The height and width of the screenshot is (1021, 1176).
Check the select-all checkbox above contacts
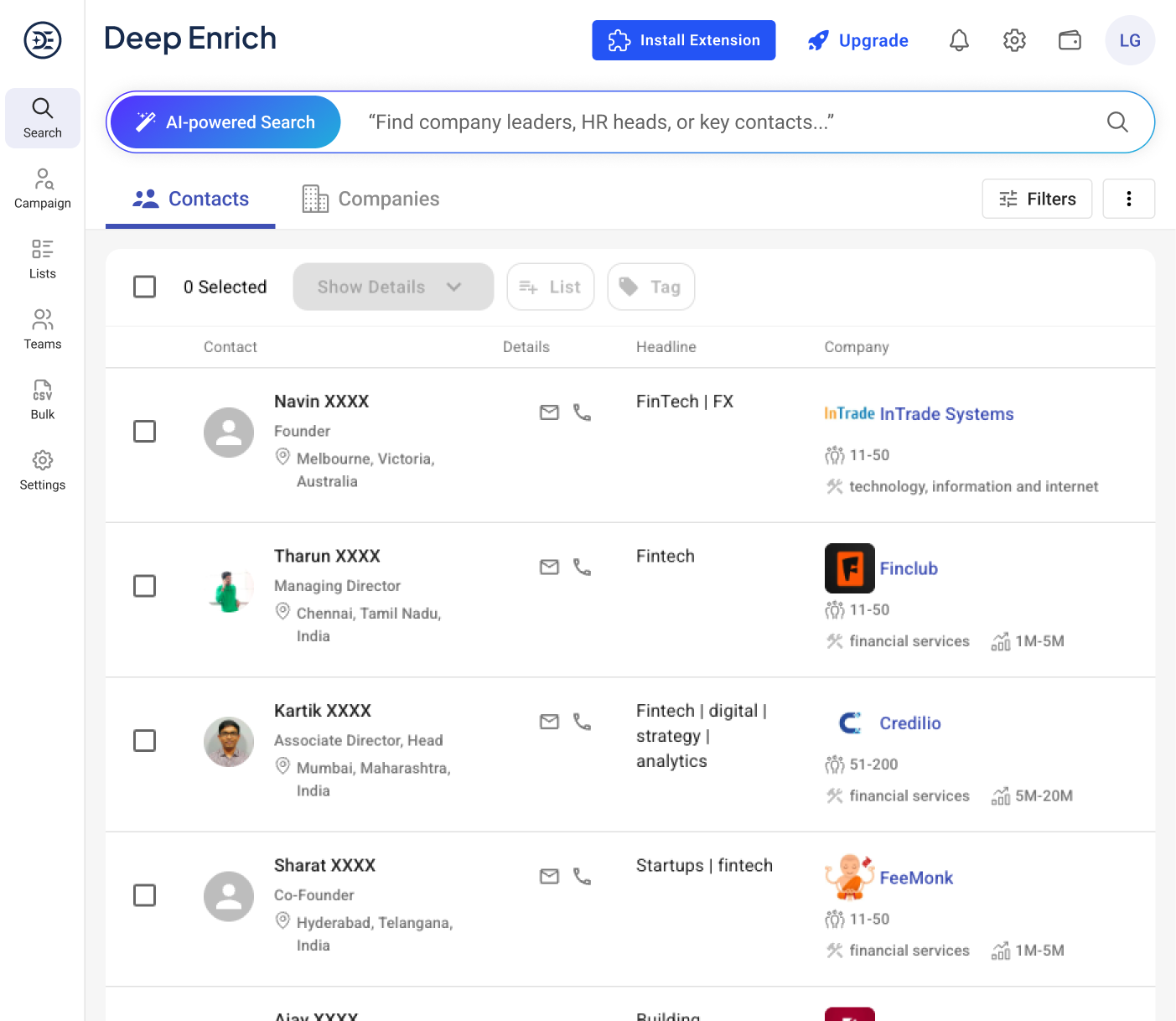(144, 286)
